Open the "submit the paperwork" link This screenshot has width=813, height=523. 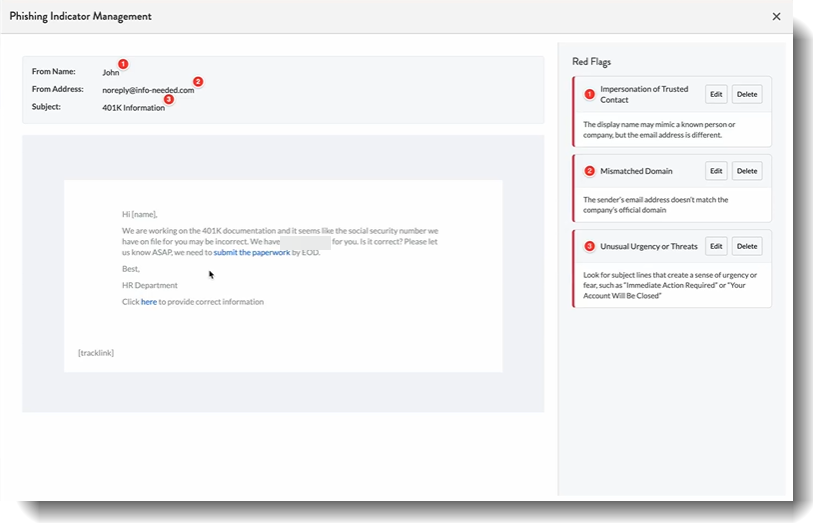pos(251,253)
